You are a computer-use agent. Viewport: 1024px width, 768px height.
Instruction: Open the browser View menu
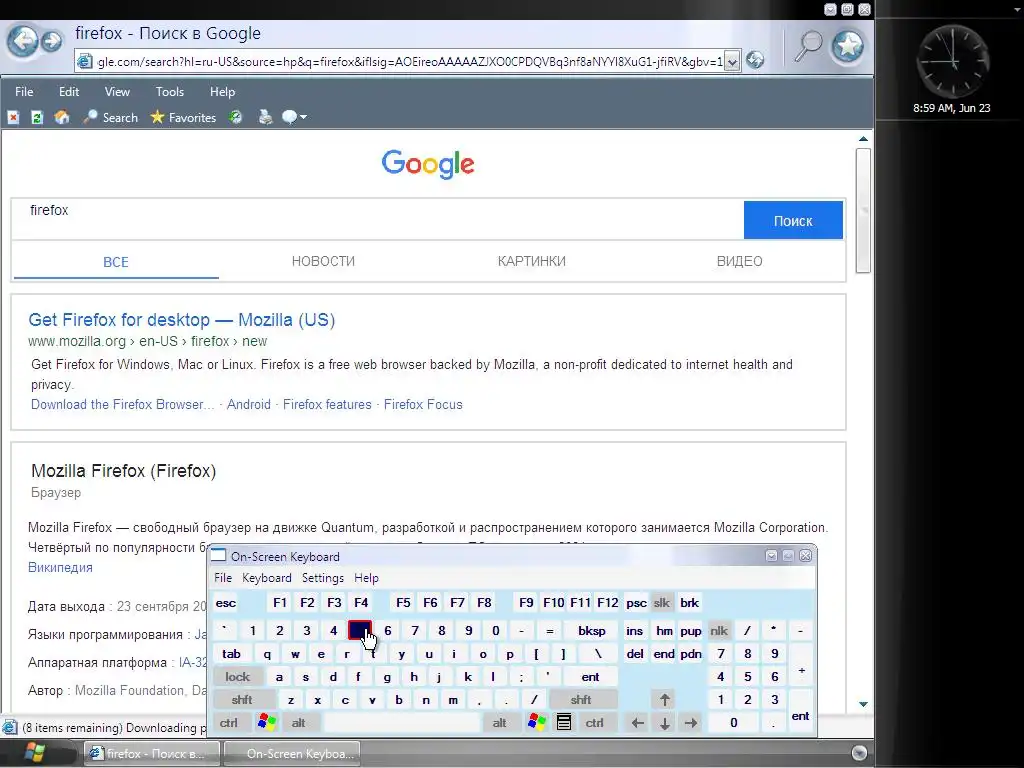[117, 92]
